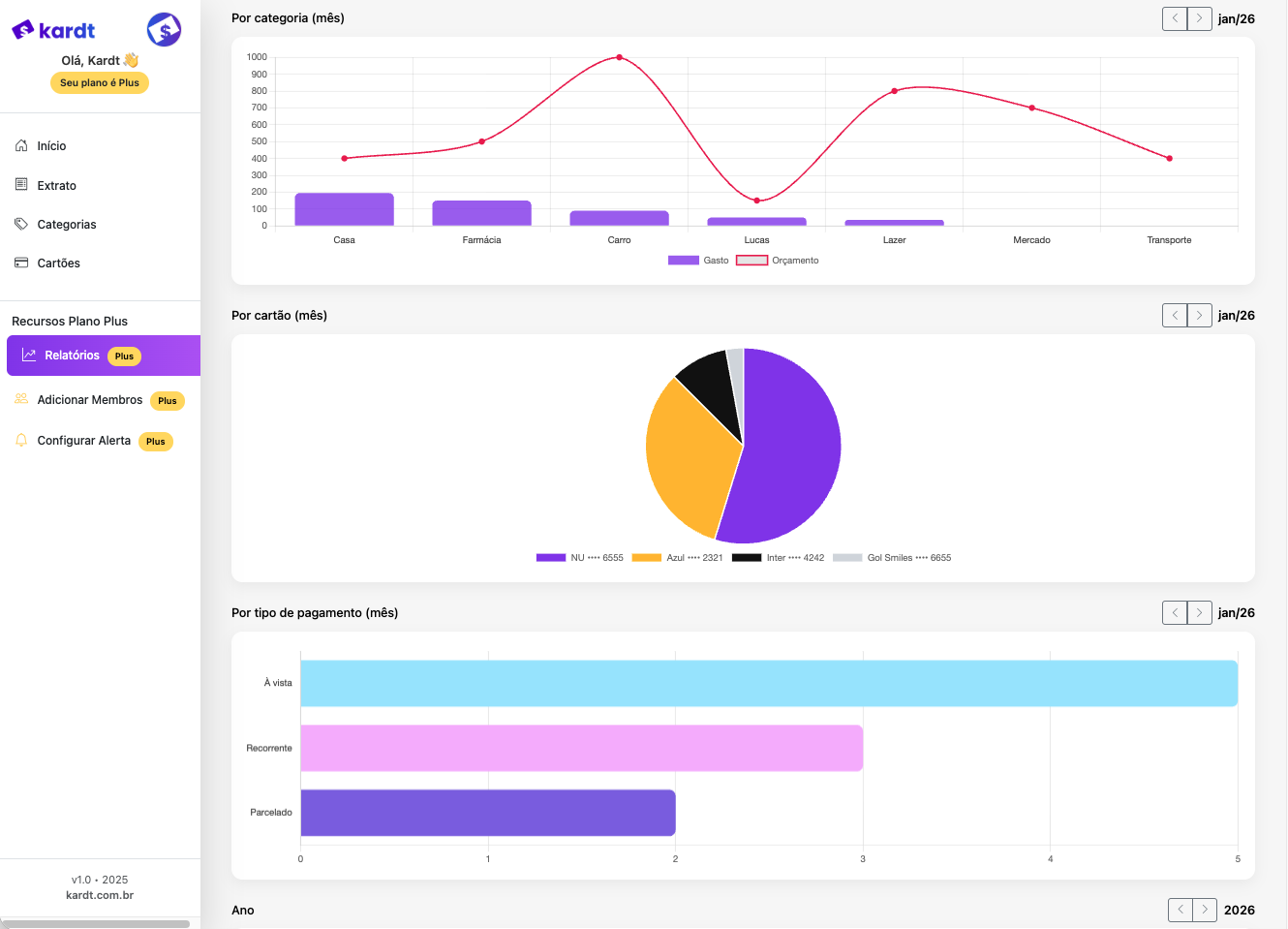Click the Azul 2321 legend color swatch
The image size is (1288, 929).
[646, 558]
